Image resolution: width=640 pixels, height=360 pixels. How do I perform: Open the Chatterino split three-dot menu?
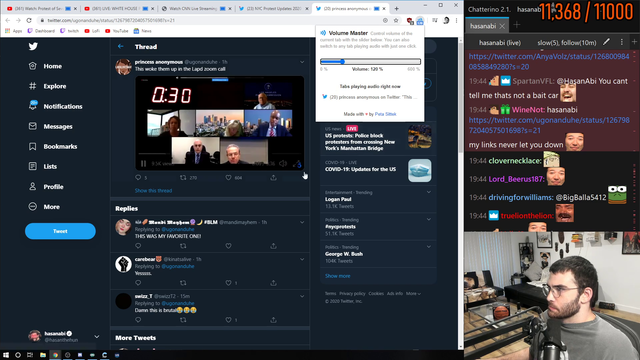622,42
